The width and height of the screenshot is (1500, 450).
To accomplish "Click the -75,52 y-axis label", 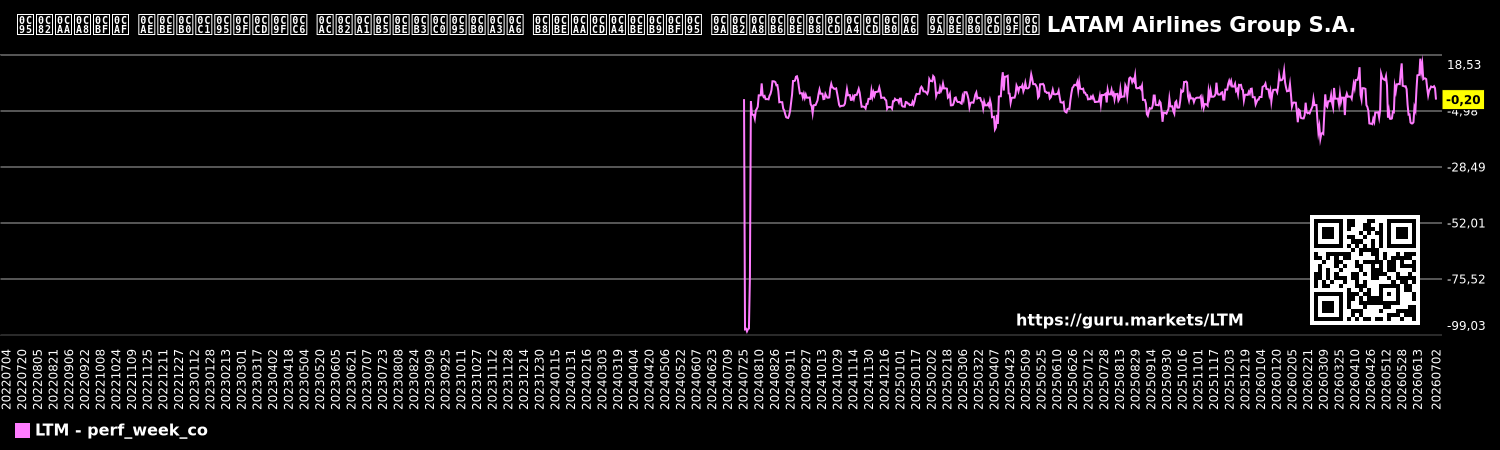I will [1465, 279].
